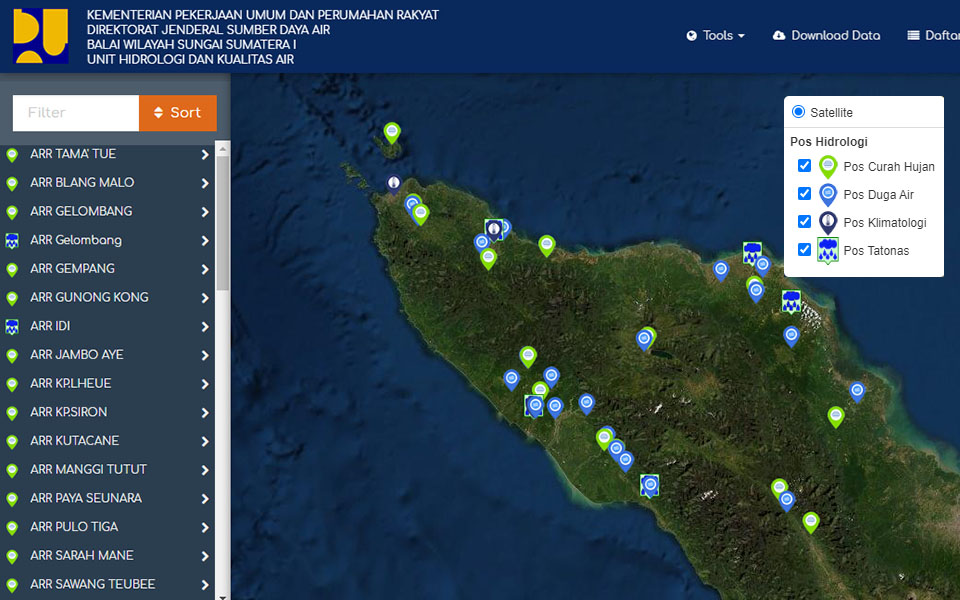Click the Filter input field

[x=76, y=113]
